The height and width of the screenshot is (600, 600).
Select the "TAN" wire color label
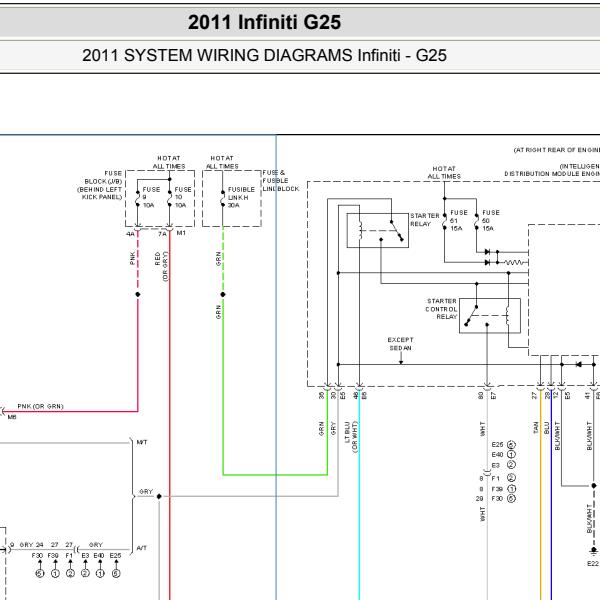coord(535,428)
